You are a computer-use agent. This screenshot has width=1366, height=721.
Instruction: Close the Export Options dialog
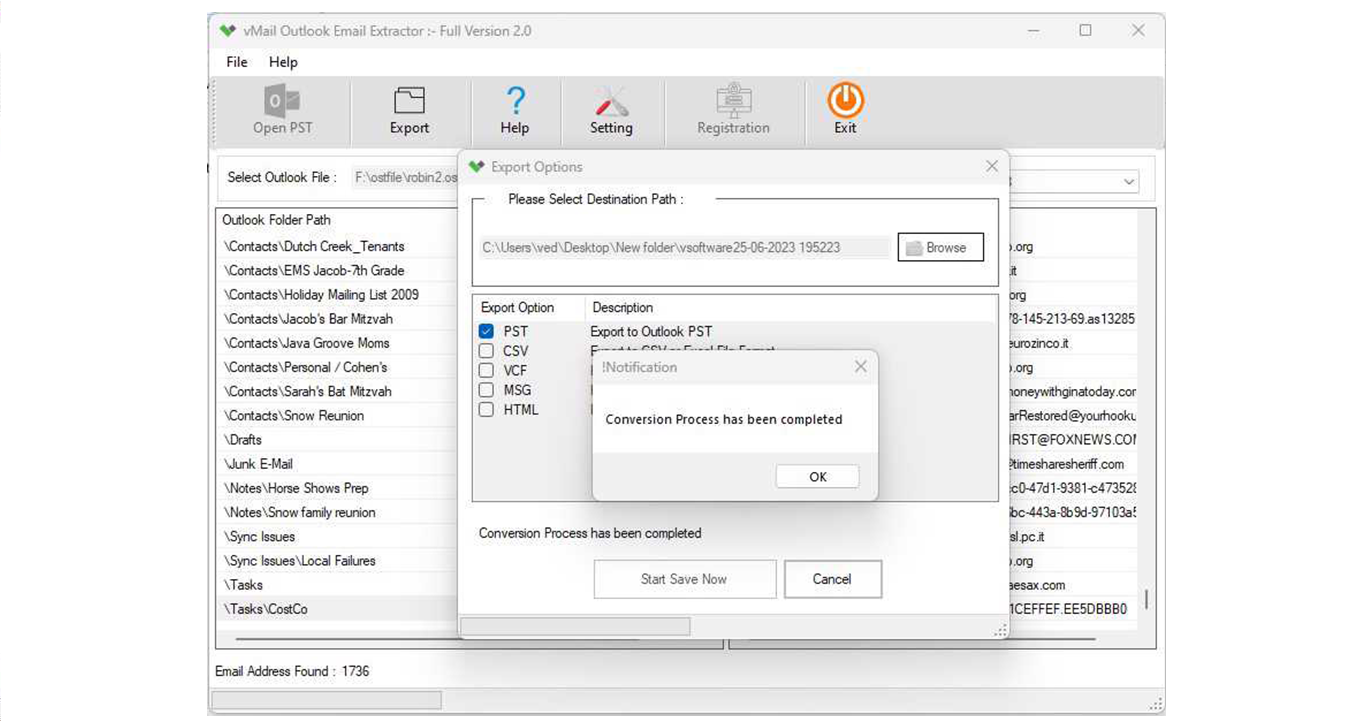(992, 166)
